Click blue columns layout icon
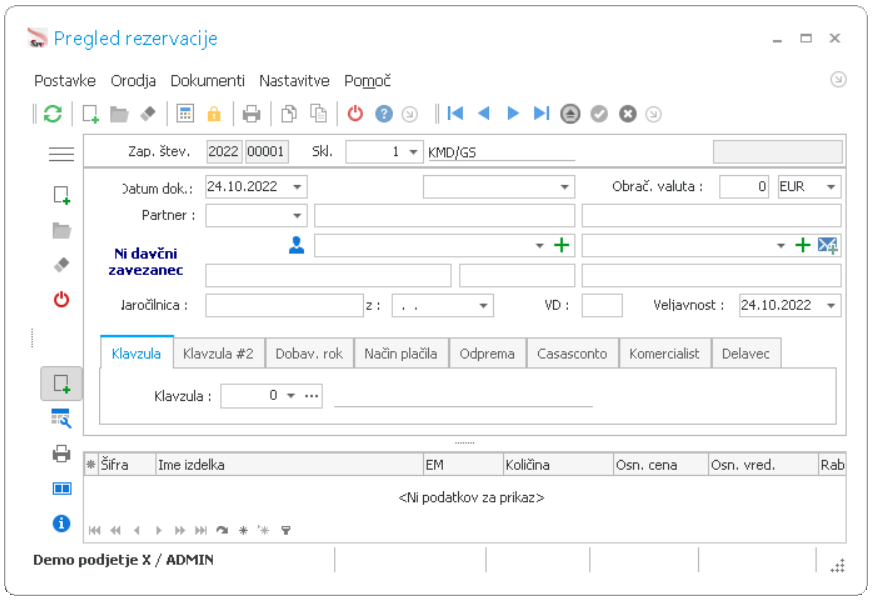This screenshot has width=873, height=602. click(x=61, y=489)
